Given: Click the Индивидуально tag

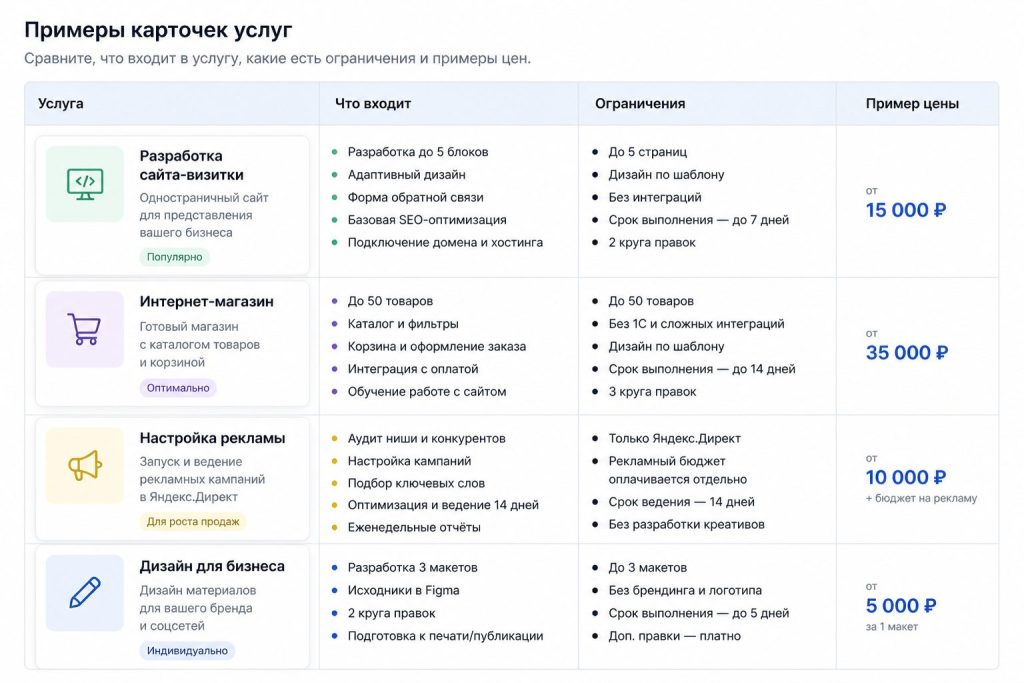Looking at the screenshot, I should point(187,650).
